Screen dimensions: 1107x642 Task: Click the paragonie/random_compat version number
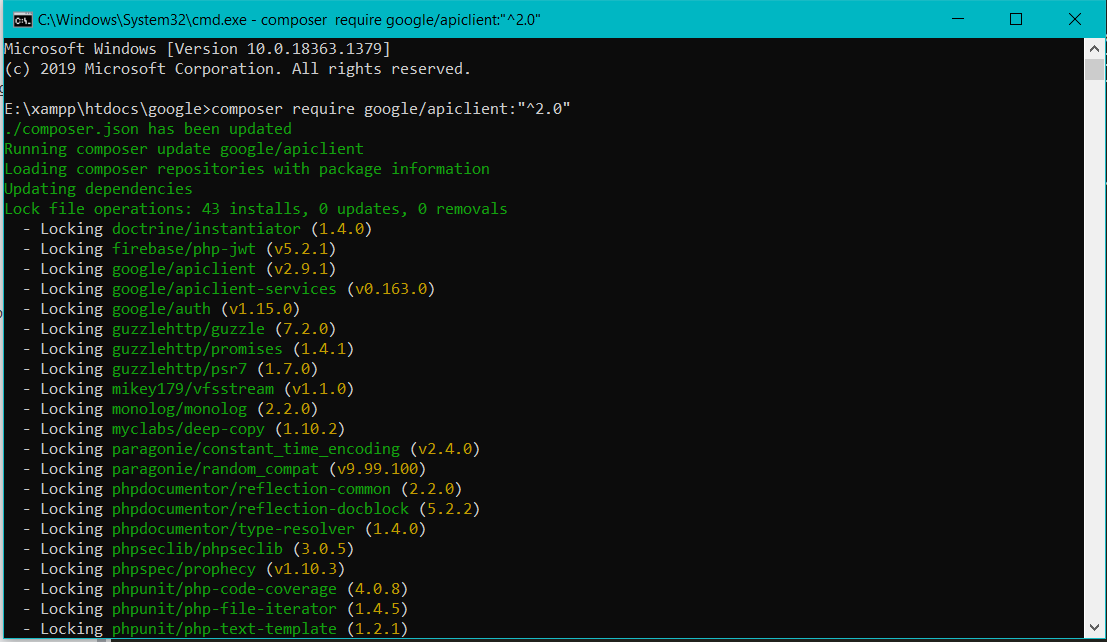(x=378, y=468)
